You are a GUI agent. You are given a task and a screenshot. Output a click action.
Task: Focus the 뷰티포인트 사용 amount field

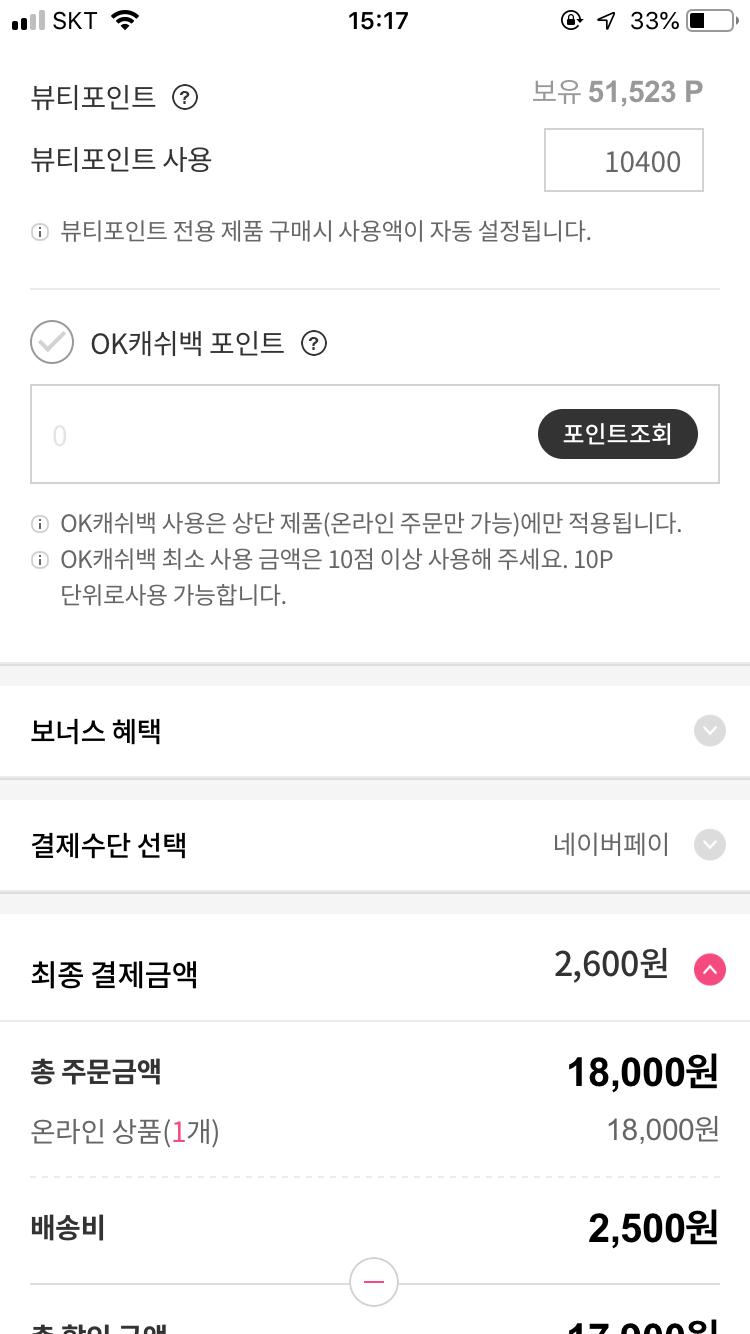tap(623, 160)
